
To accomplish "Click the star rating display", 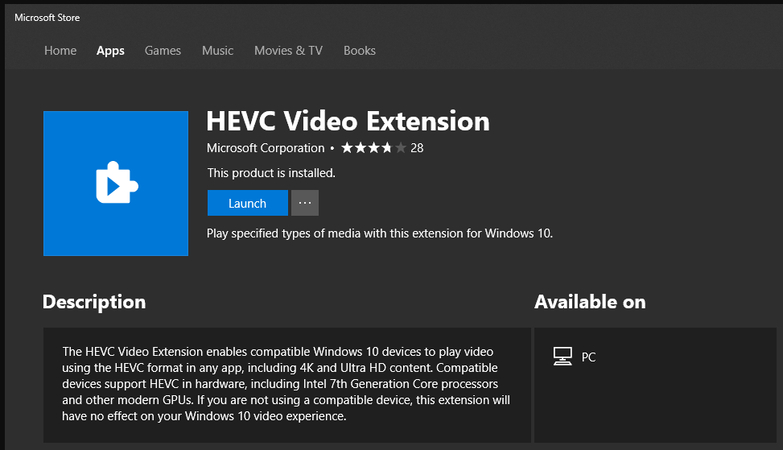I will click(x=373, y=148).
